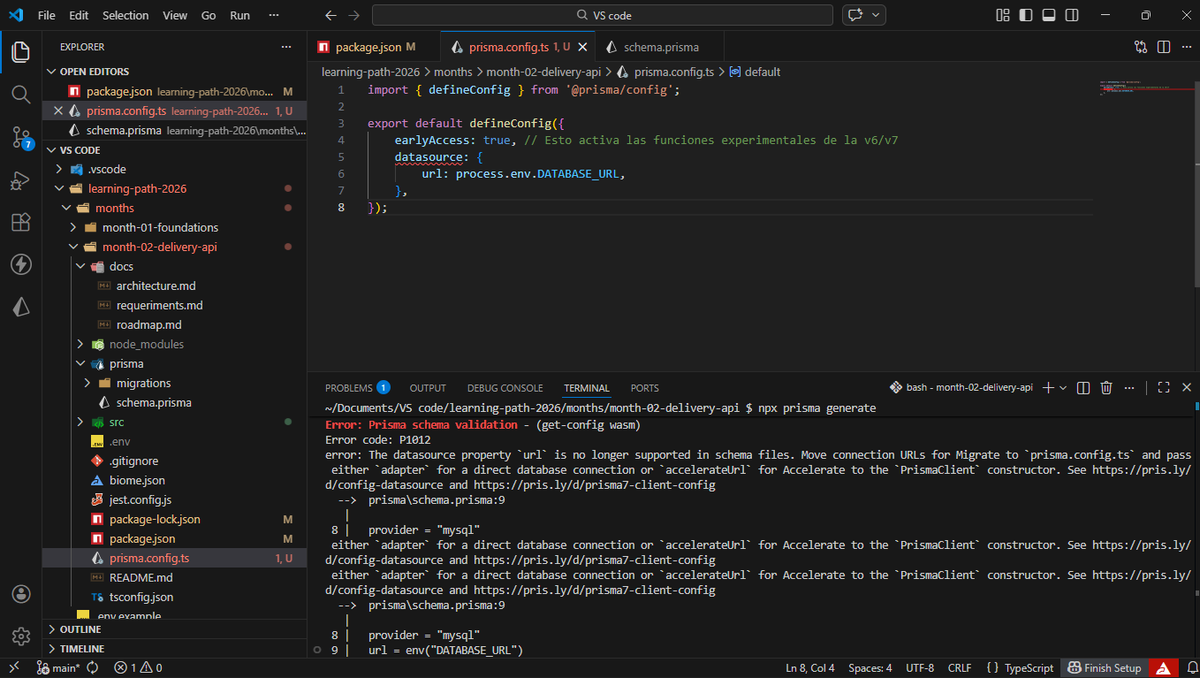
Task: Open the File menu
Action: coord(47,15)
